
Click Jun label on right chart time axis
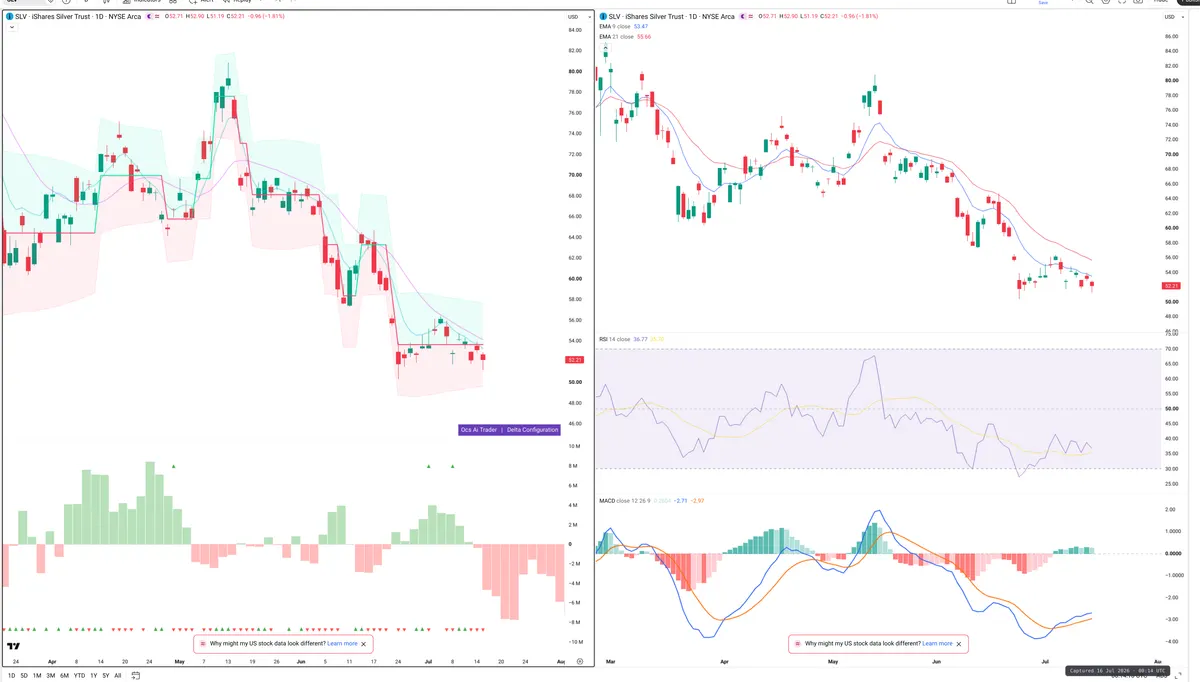tap(935, 661)
